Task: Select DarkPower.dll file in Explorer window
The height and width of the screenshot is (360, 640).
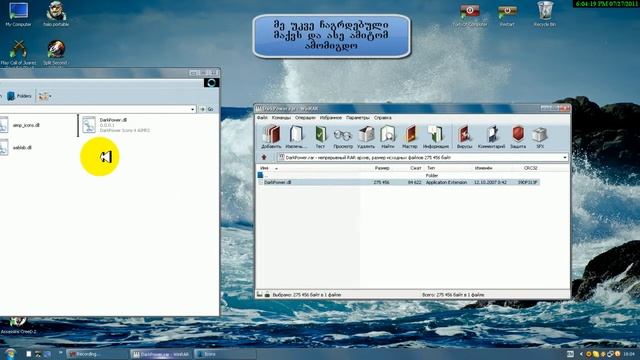Action: (116, 125)
